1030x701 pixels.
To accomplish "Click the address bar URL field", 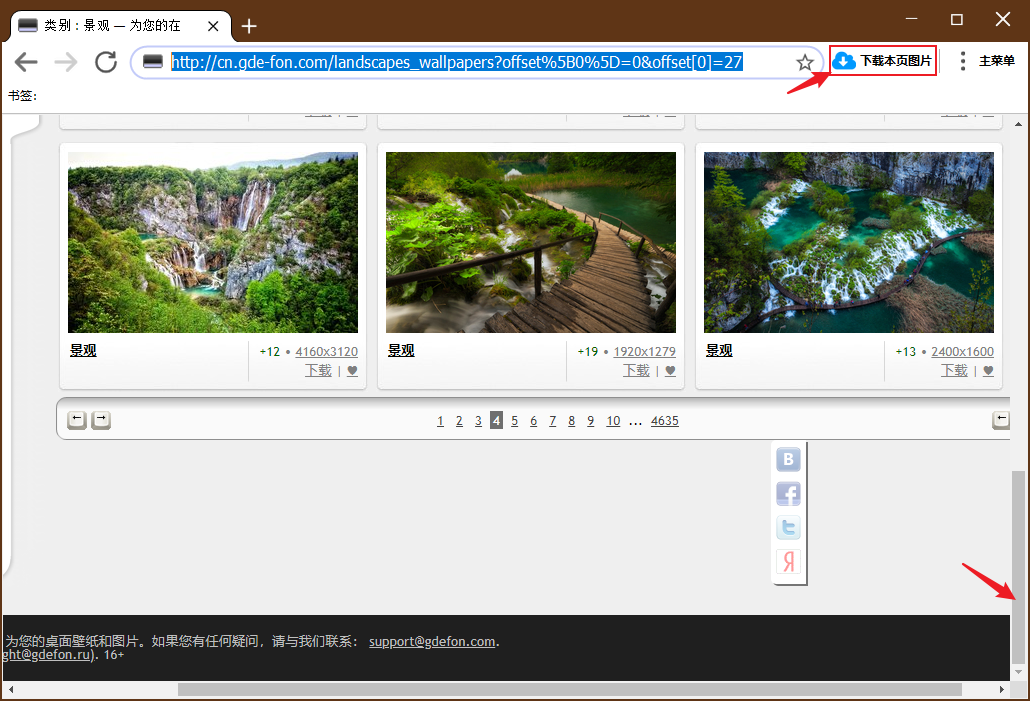I will click(457, 62).
